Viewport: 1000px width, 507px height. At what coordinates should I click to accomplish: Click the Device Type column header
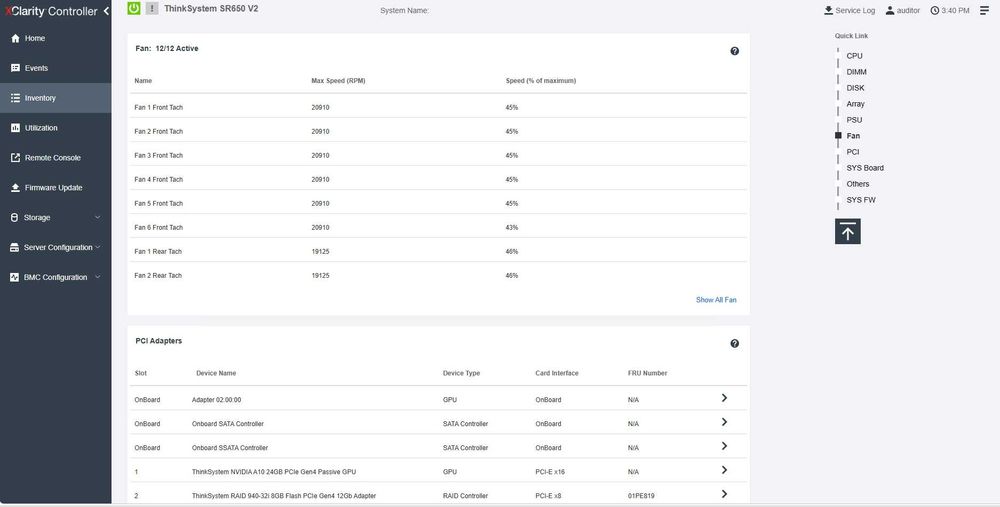click(461, 373)
